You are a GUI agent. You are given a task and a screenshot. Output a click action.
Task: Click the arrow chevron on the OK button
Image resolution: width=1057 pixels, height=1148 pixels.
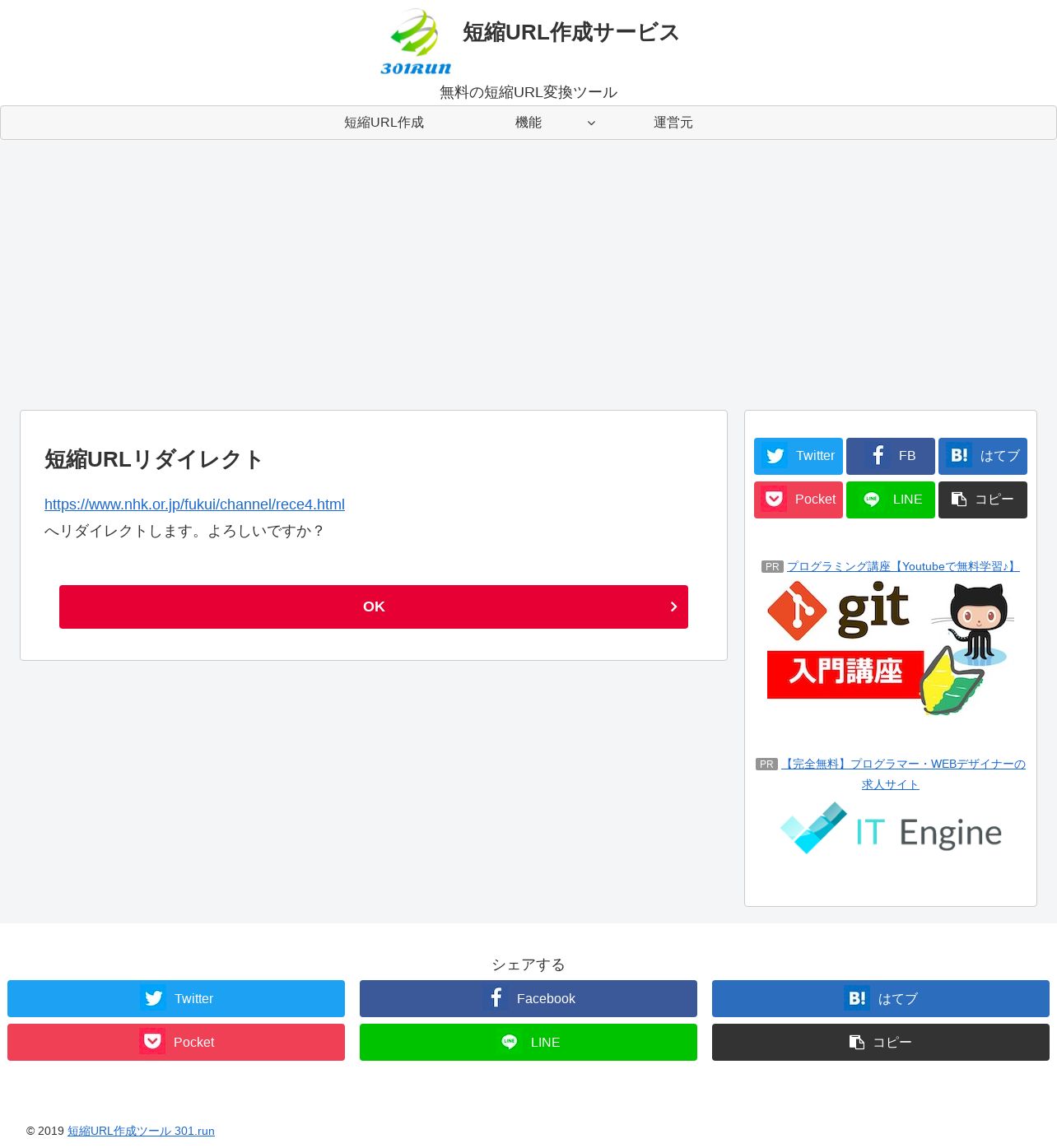coord(673,607)
